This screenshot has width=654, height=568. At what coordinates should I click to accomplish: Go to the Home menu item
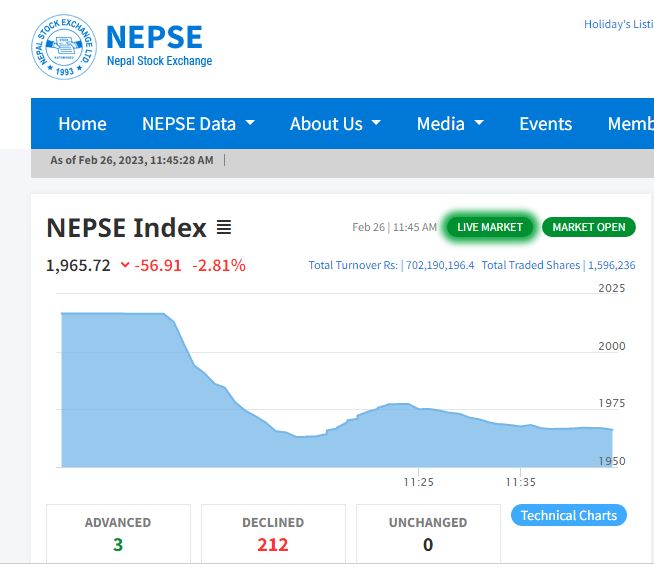(x=82, y=124)
